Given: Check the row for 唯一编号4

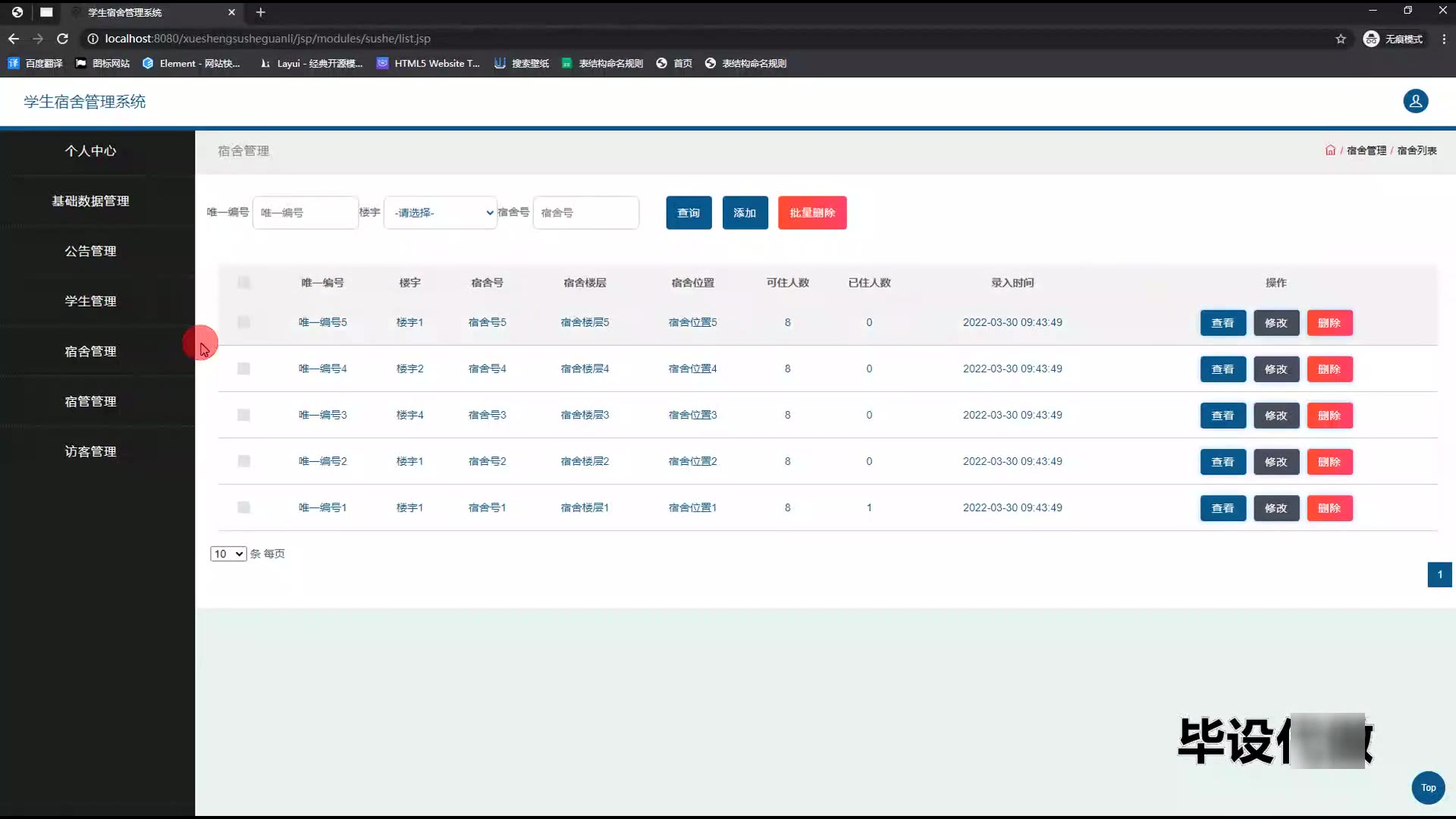Looking at the screenshot, I should 243,369.
